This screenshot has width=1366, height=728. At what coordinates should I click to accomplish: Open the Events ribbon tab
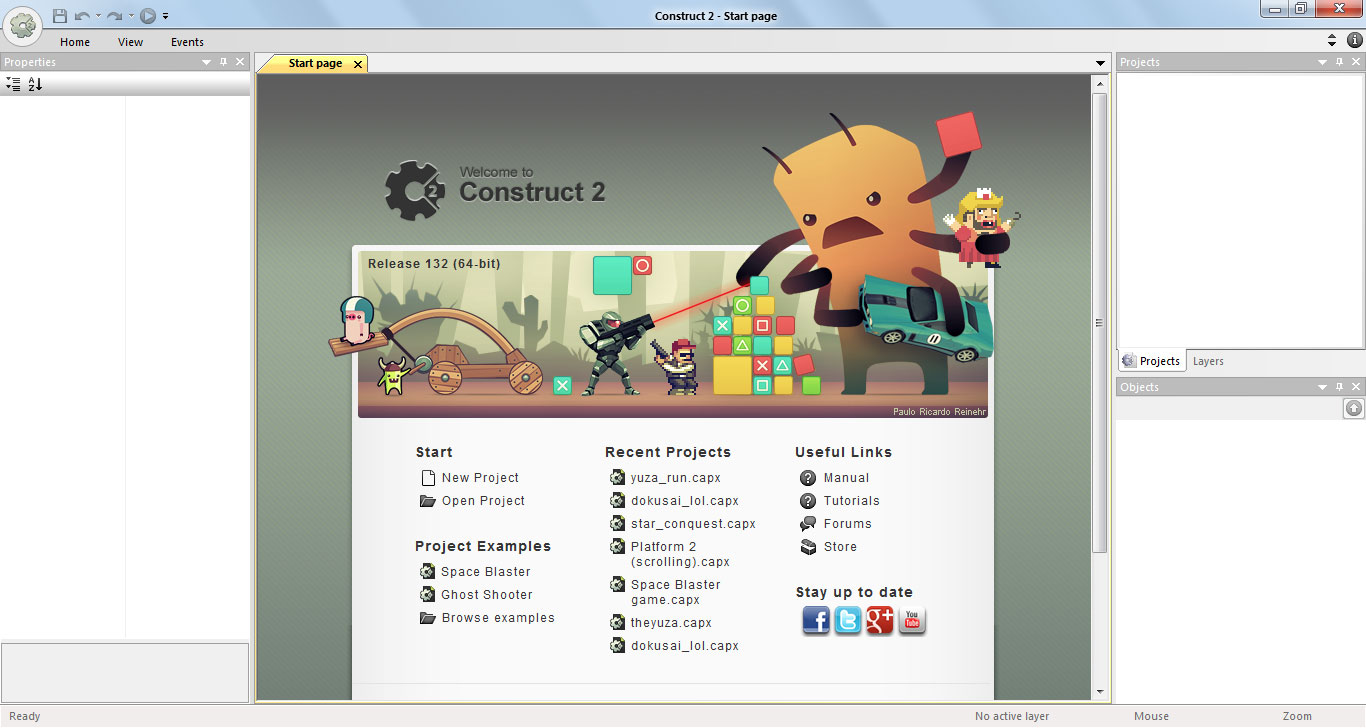pos(187,42)
